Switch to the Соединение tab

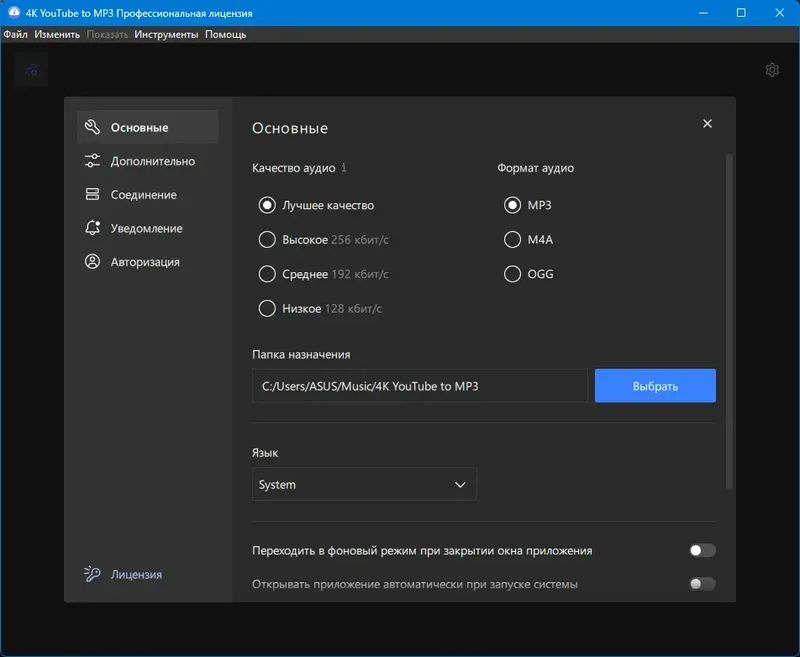[148, 195]
